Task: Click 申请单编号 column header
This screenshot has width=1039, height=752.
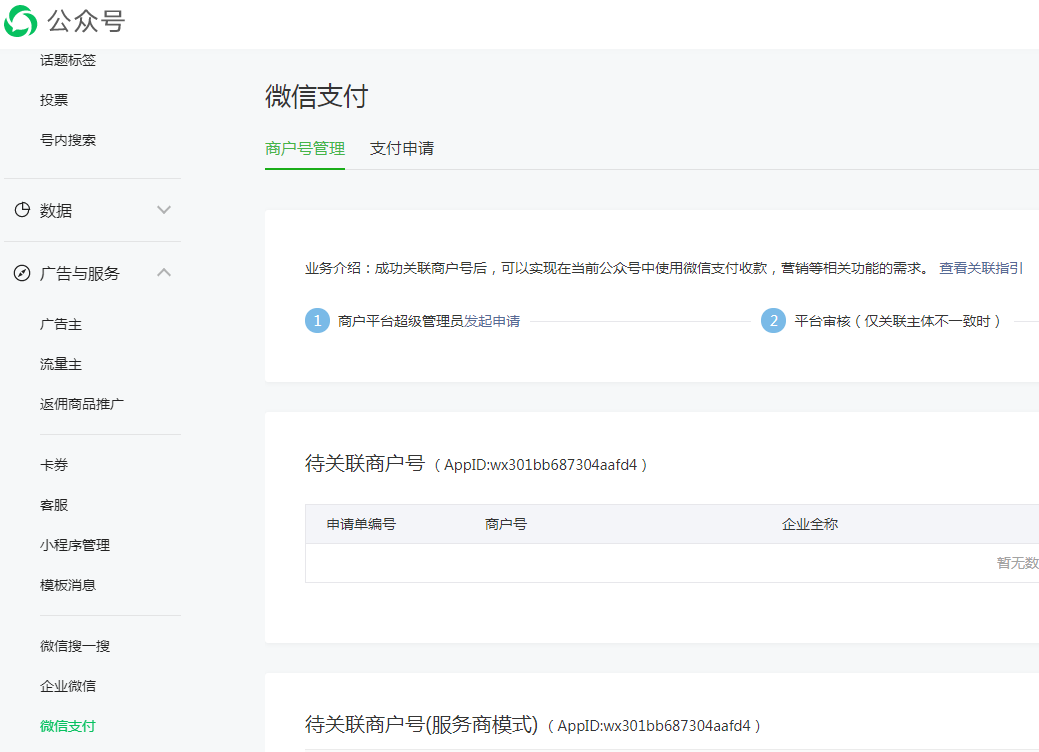Action: click(361, 524)
